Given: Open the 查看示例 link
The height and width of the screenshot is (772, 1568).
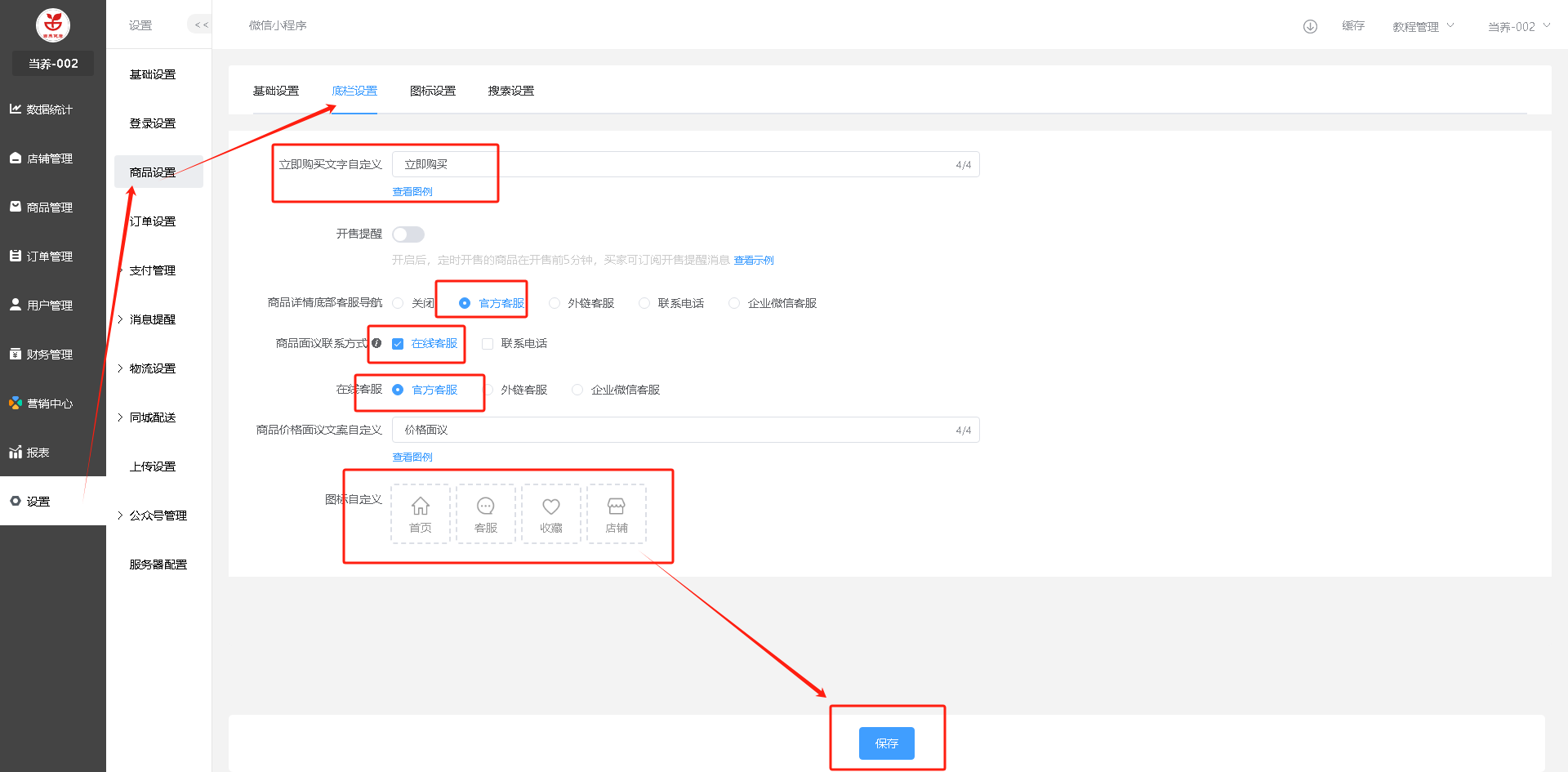Looking at the screenshot, I should pyautogui.click(x=753, y=261).
